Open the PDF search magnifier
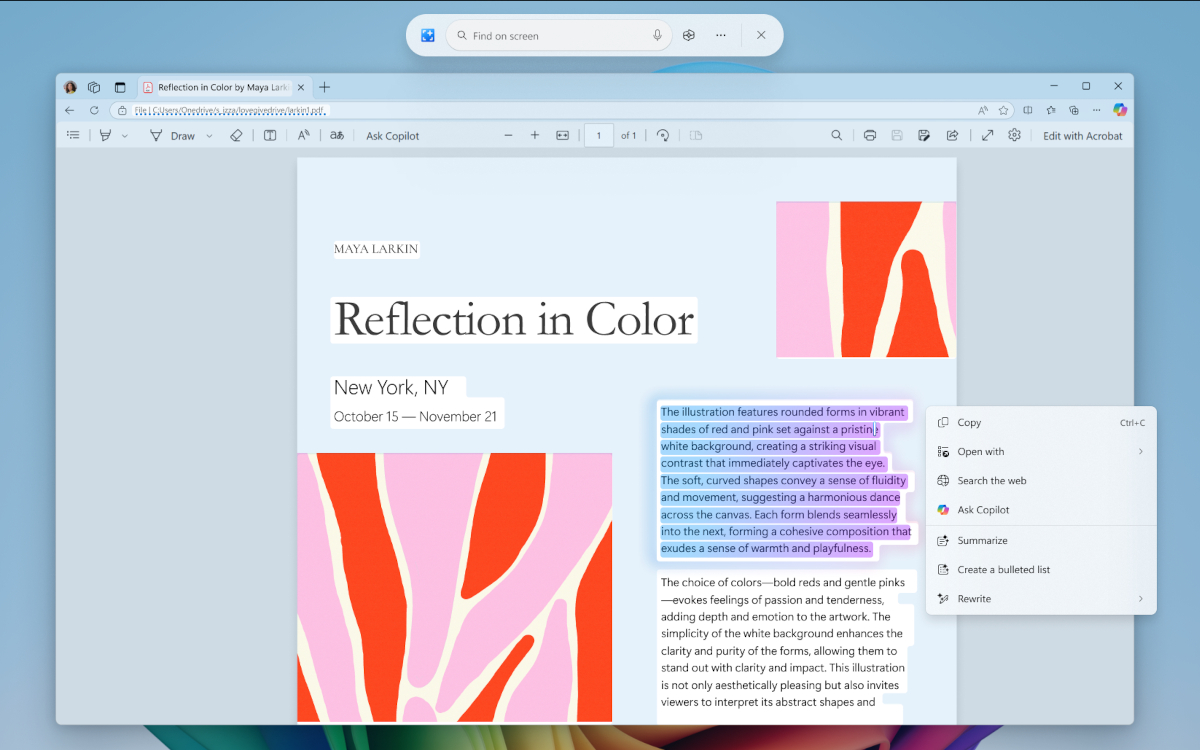 pyautogui.click(x=837, y=136)
